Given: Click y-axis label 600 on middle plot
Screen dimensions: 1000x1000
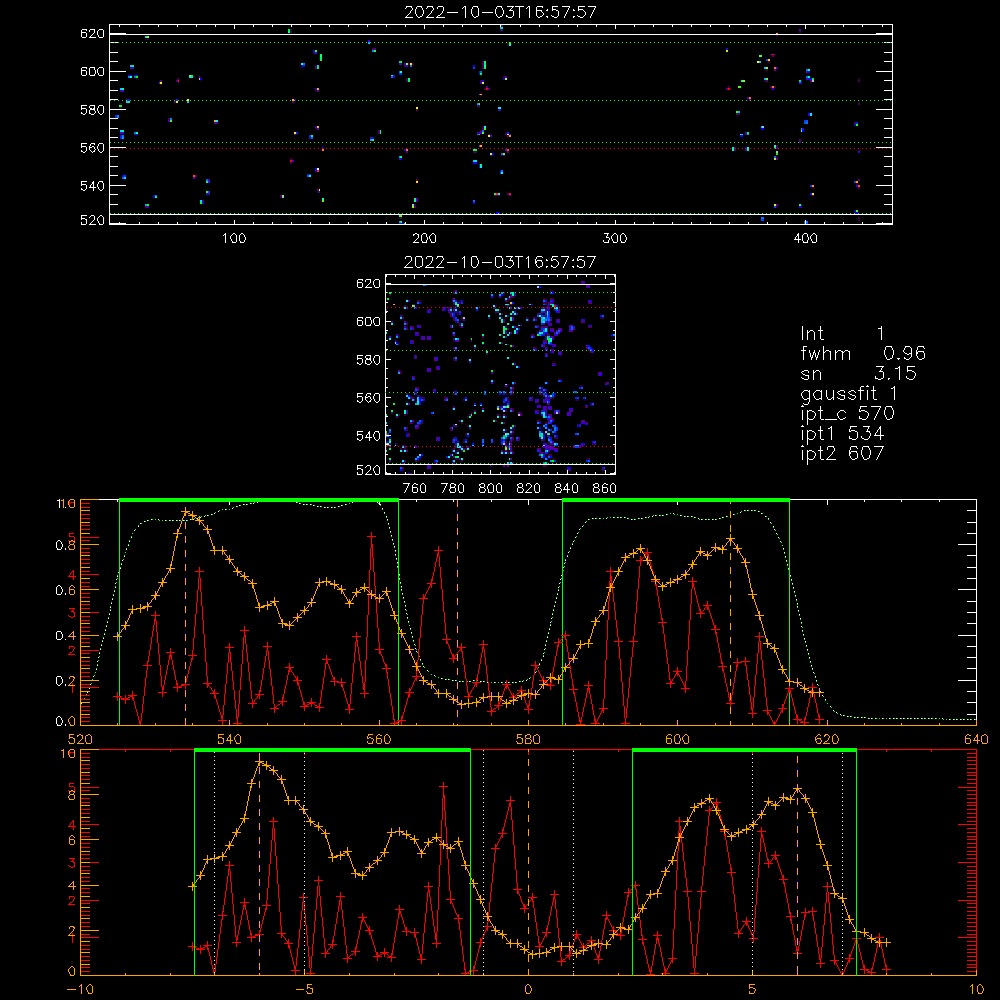Looking at the screenshot, I should pos(368,321).
